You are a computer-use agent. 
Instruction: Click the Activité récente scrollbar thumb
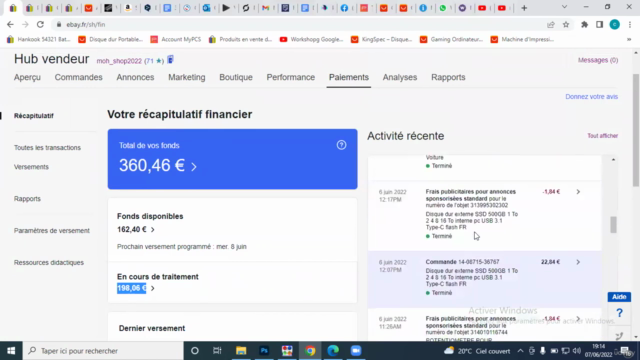[x=613, y=224]
